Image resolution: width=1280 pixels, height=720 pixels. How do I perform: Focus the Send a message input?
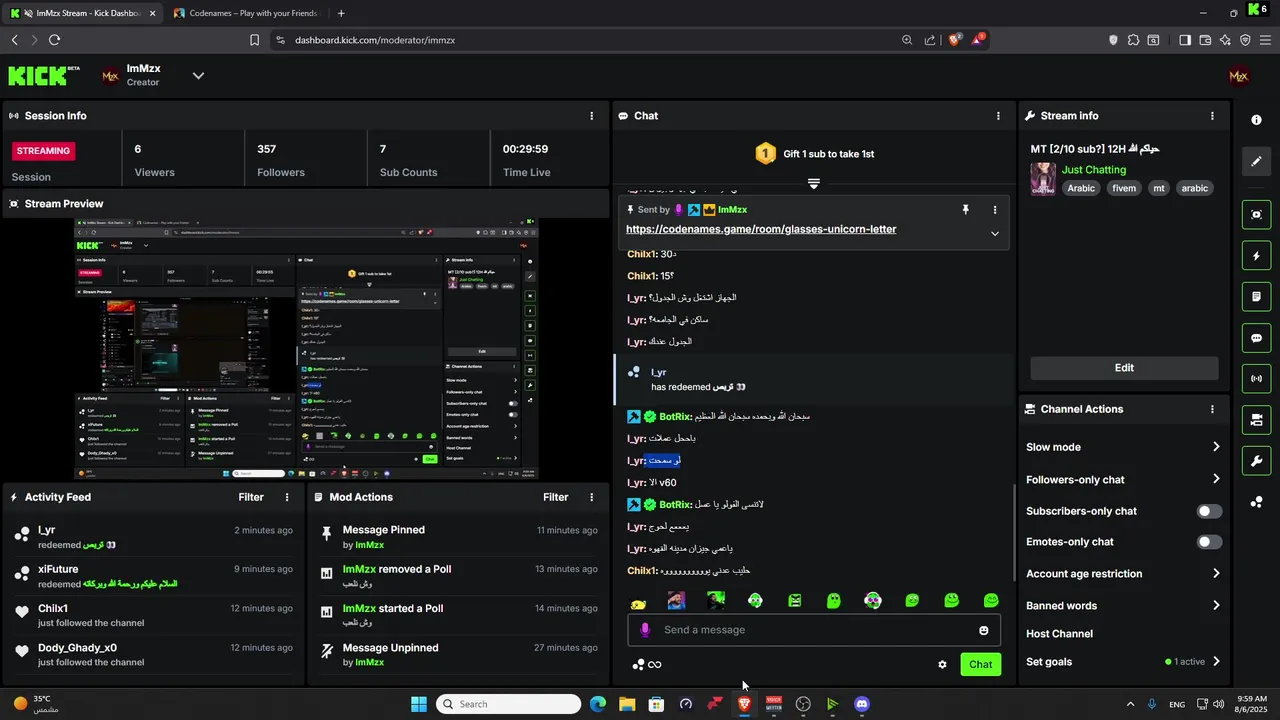pyautogui.click(x=815, y=630)
